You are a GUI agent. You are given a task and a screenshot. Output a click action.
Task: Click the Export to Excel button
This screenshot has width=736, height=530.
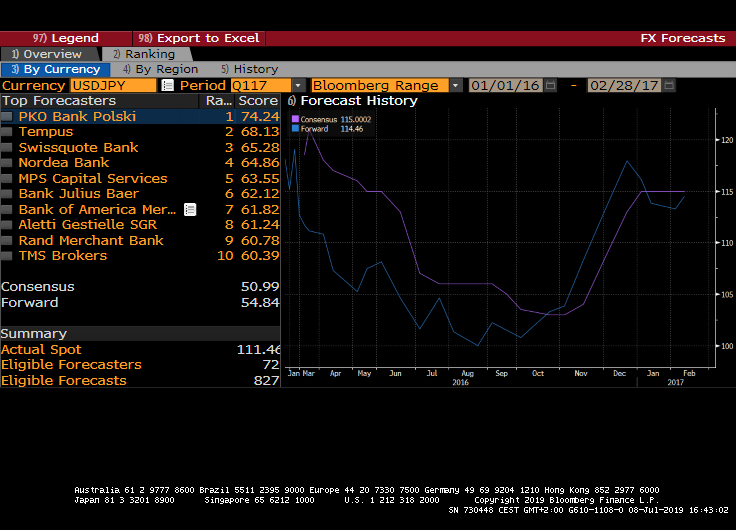199,38
